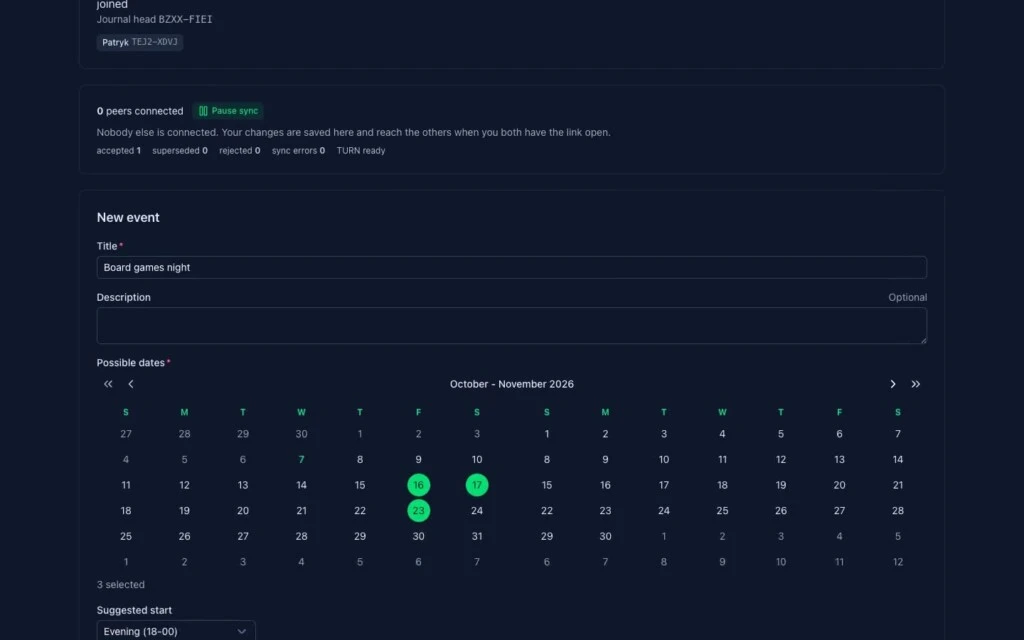Advance to next month with right chevron
1024x640 pixels.
[x=893, y=384]
